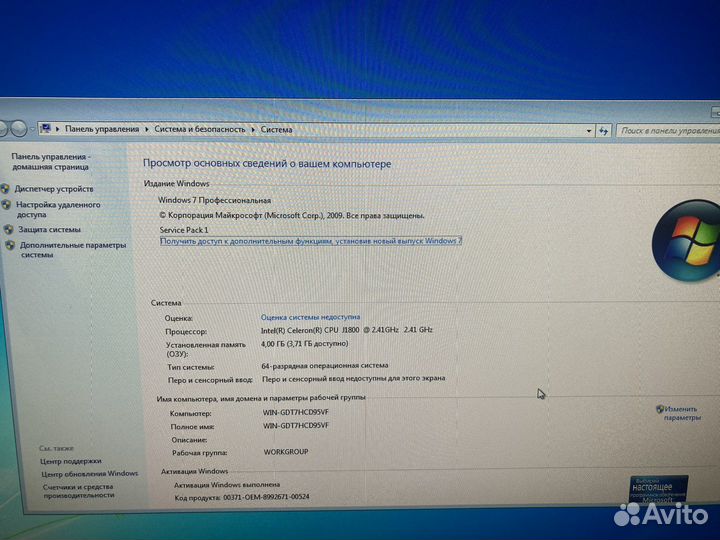The width and height of the screenshot is (720, 540).
Task: Click the computer icon in address bar
Action: click(45, 129)
